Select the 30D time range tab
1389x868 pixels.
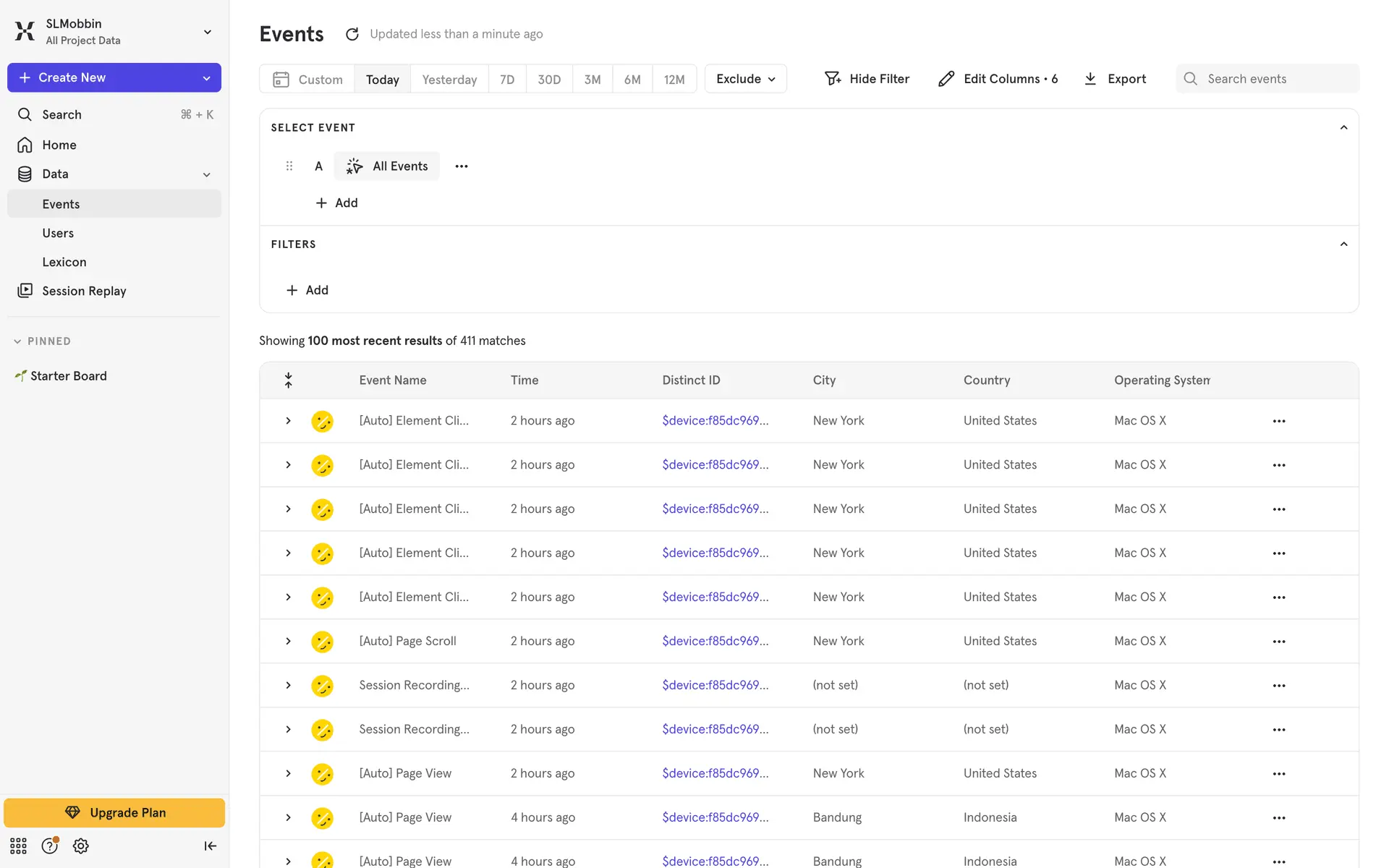point(548,80)
